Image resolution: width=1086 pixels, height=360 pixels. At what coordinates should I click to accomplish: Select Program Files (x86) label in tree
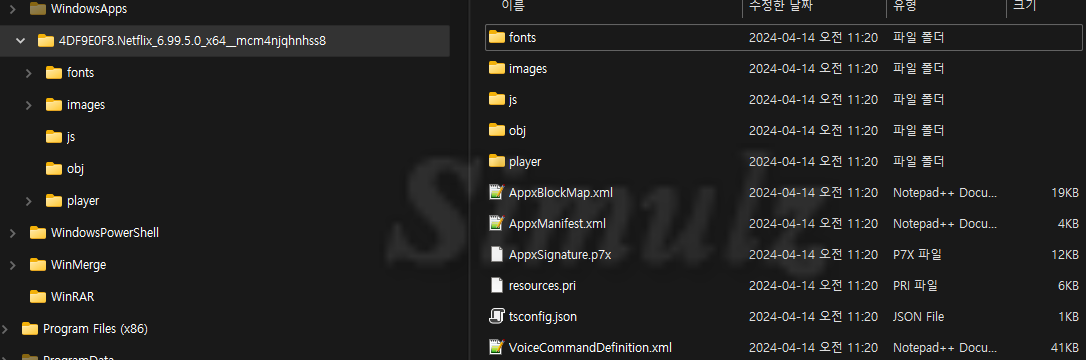[95, 328]
